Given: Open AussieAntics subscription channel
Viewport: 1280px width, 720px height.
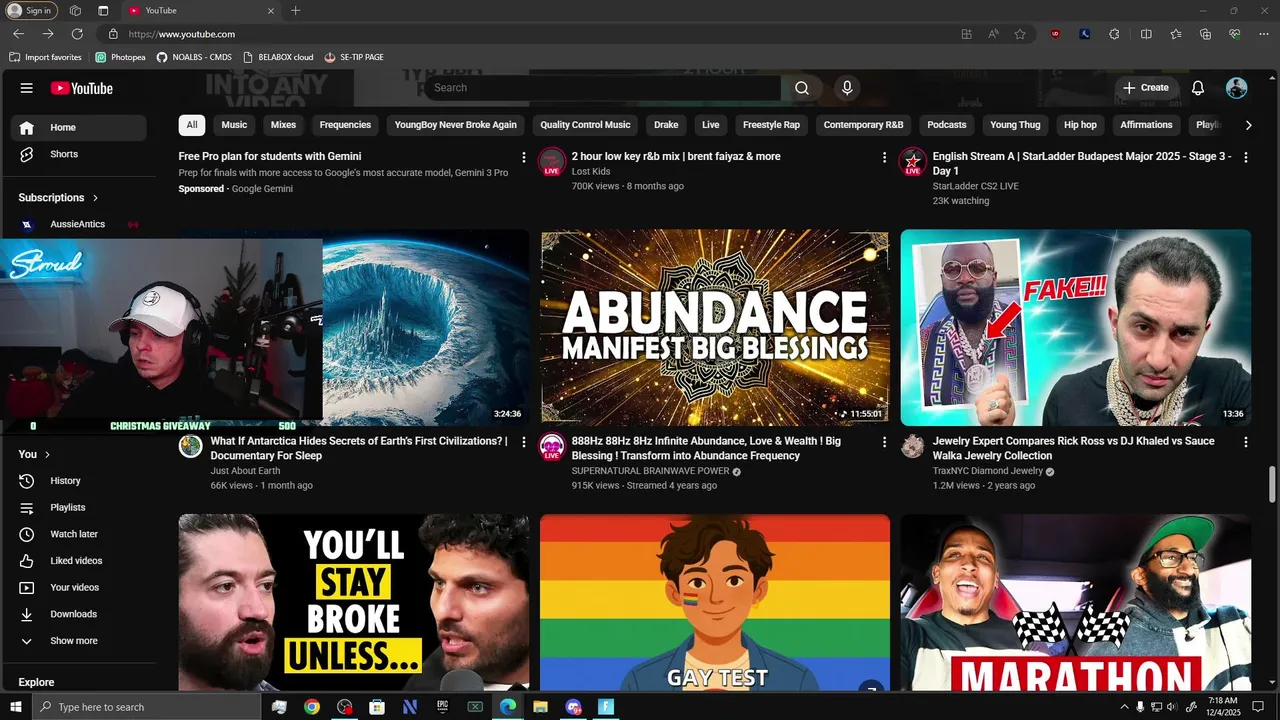Looking at the screenshot, I should [x=78, y=224].
